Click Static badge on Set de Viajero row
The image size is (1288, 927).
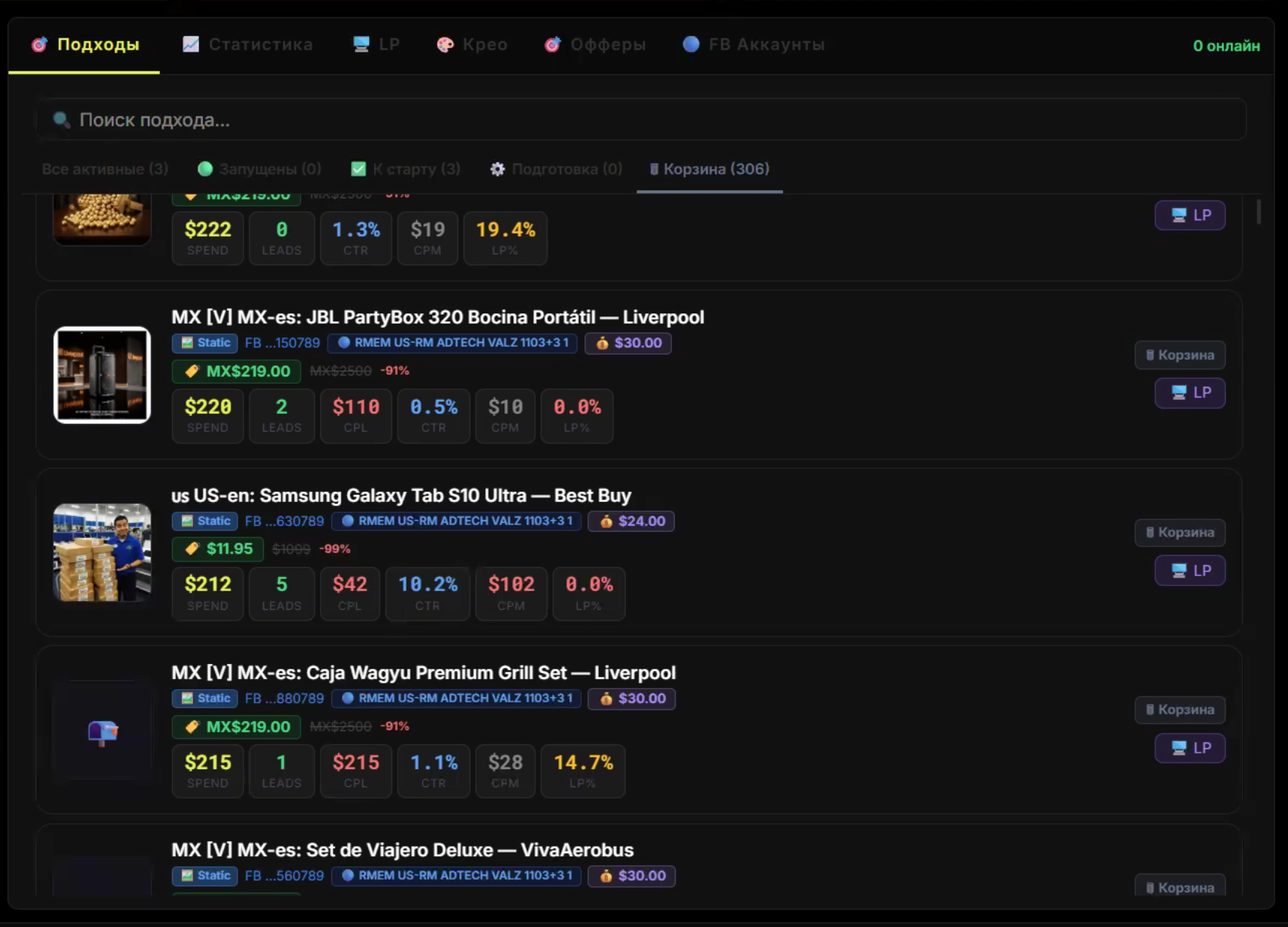[x=205, y=875]
